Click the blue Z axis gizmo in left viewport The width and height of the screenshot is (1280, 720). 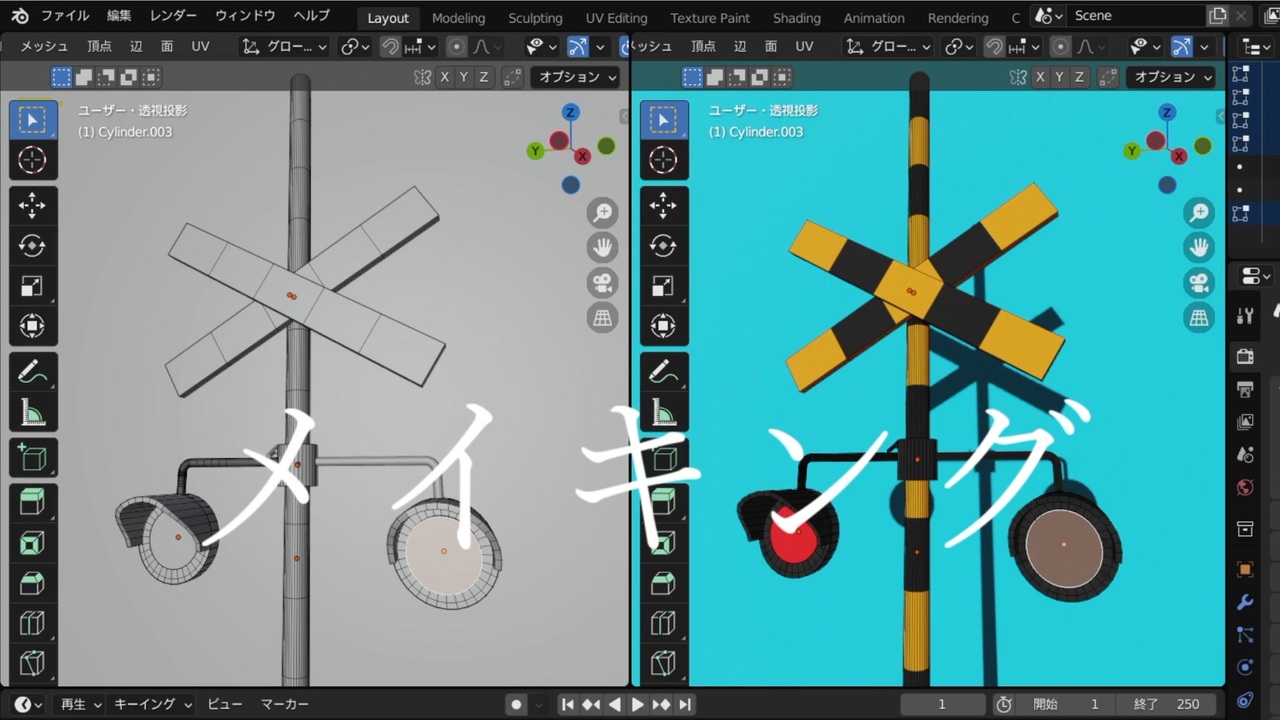tap(570, 112)
